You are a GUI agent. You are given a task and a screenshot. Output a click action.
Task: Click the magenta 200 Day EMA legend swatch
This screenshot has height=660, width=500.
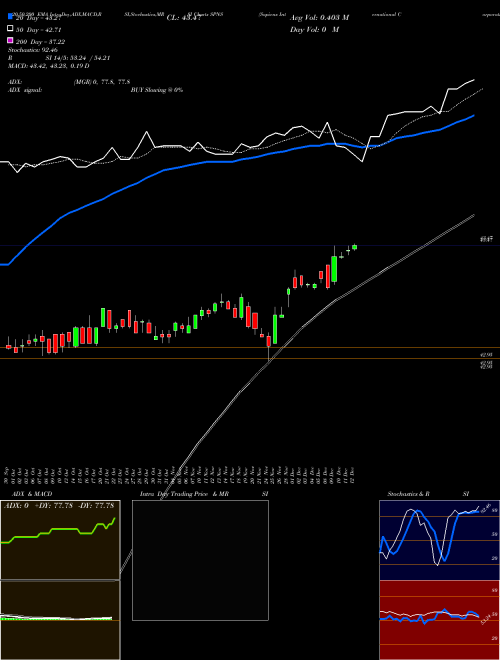[10, 40]
